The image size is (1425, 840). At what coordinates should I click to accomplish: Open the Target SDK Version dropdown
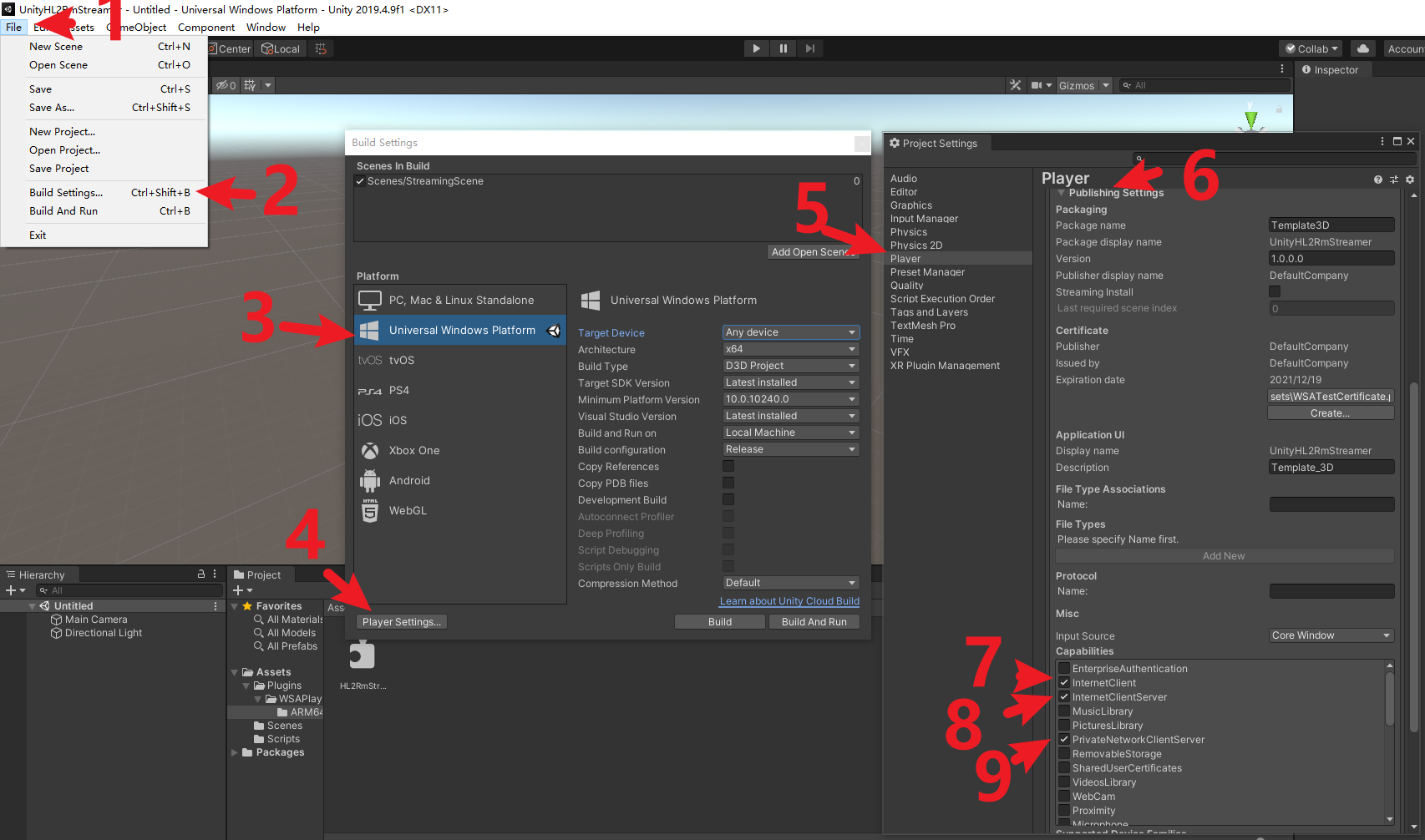click(x=790, y=382)
